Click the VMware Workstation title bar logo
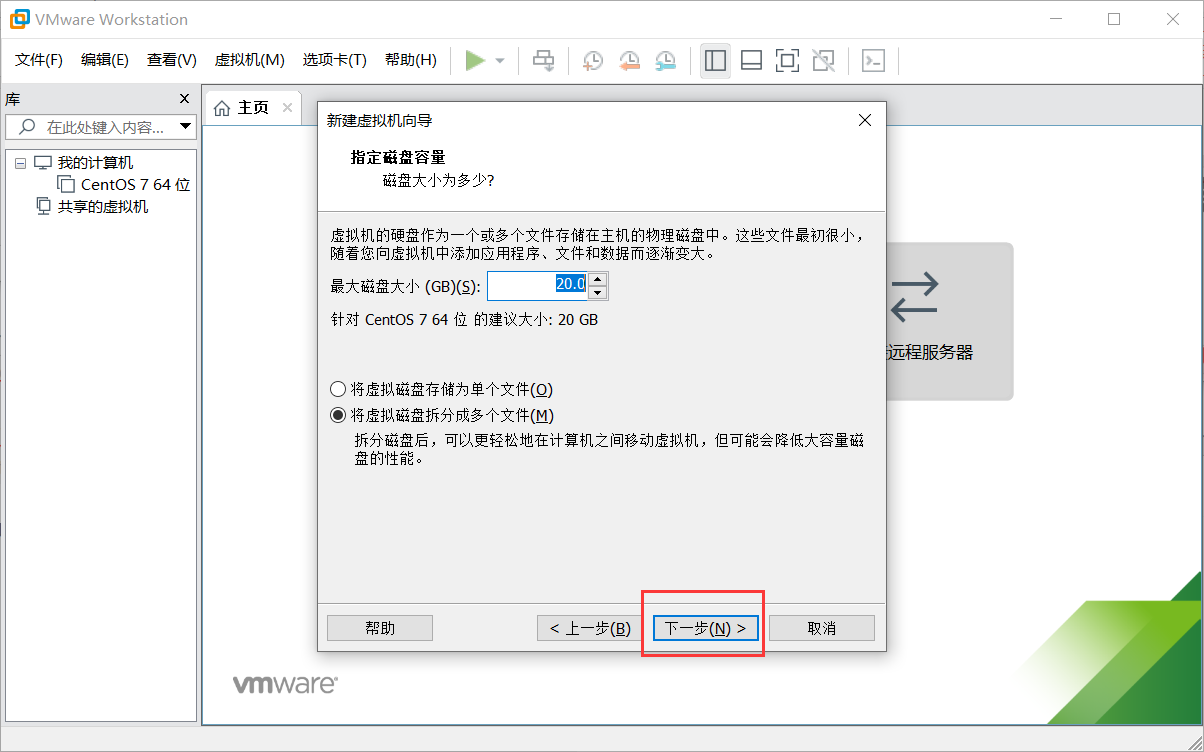Image resolution: width=1204 pixels, height=752 pixels. point(17,19)
